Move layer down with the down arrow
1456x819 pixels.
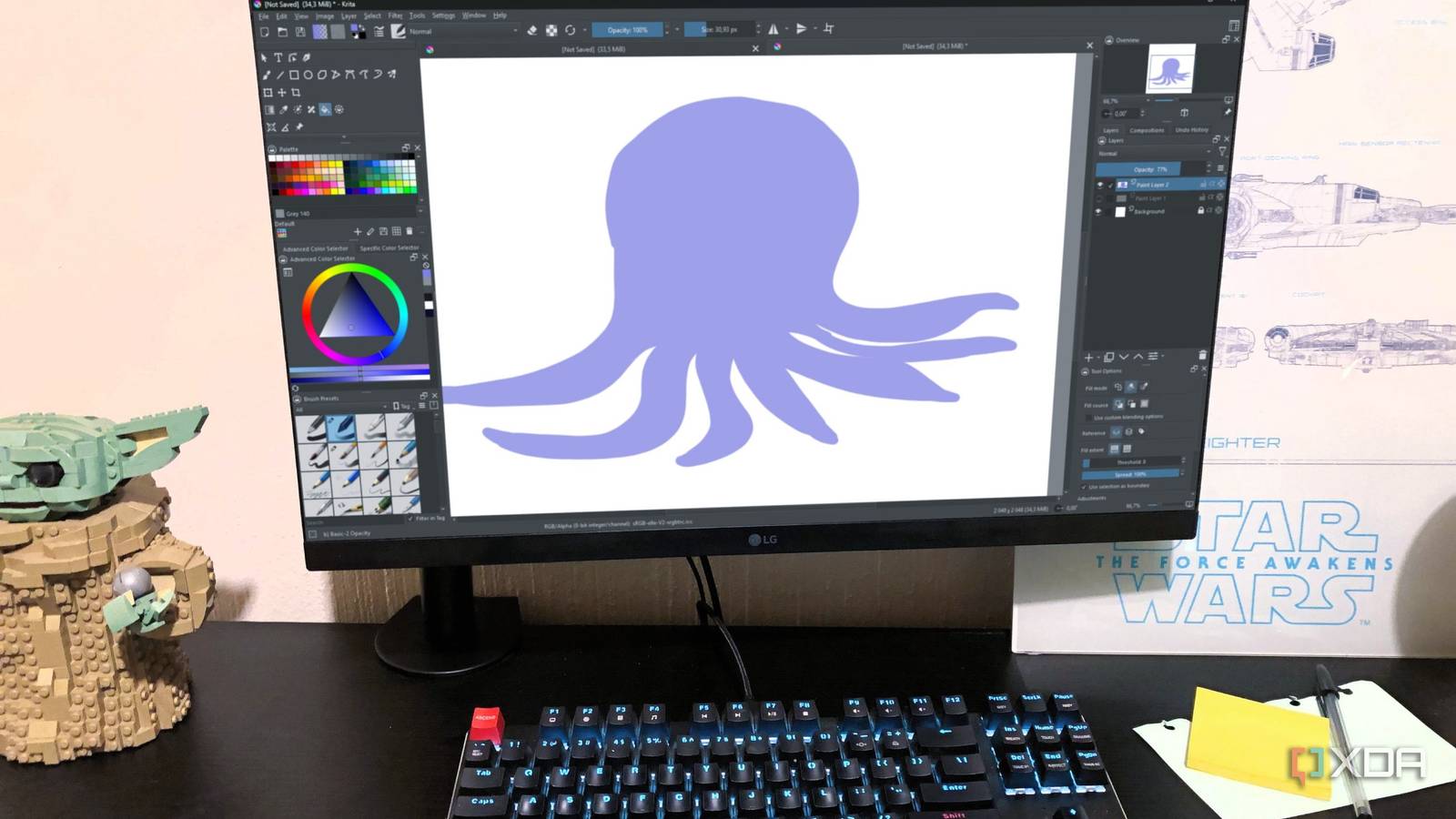1124,357
